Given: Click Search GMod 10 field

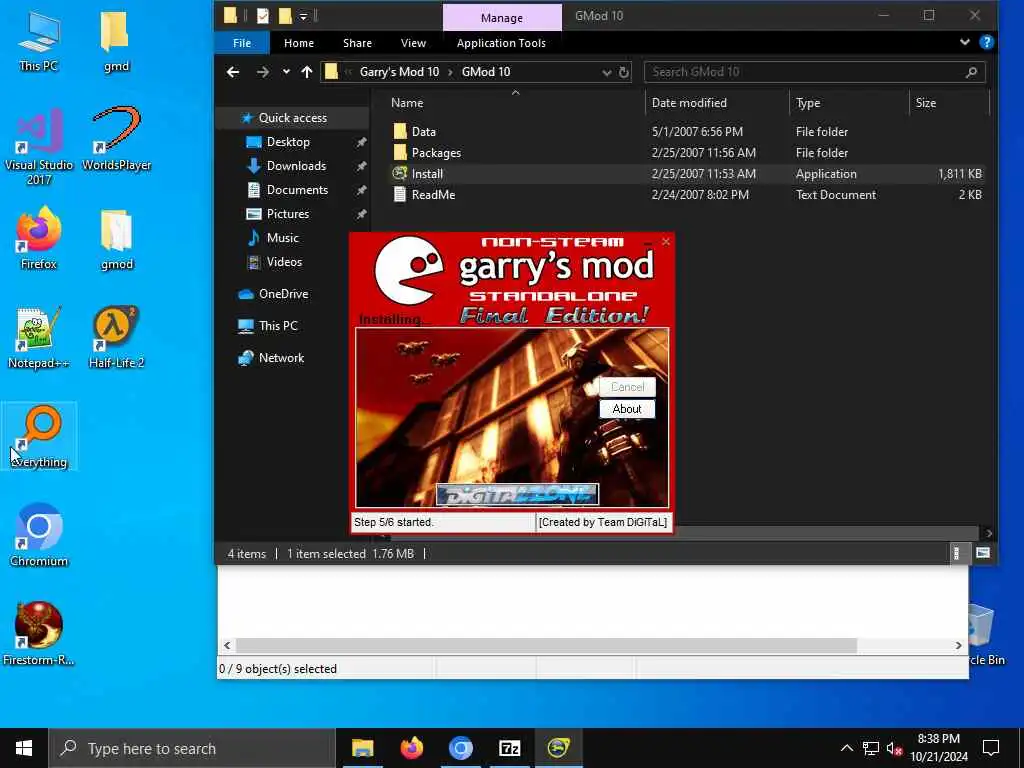Looking at the screenshot, I should tap(814, 72).
